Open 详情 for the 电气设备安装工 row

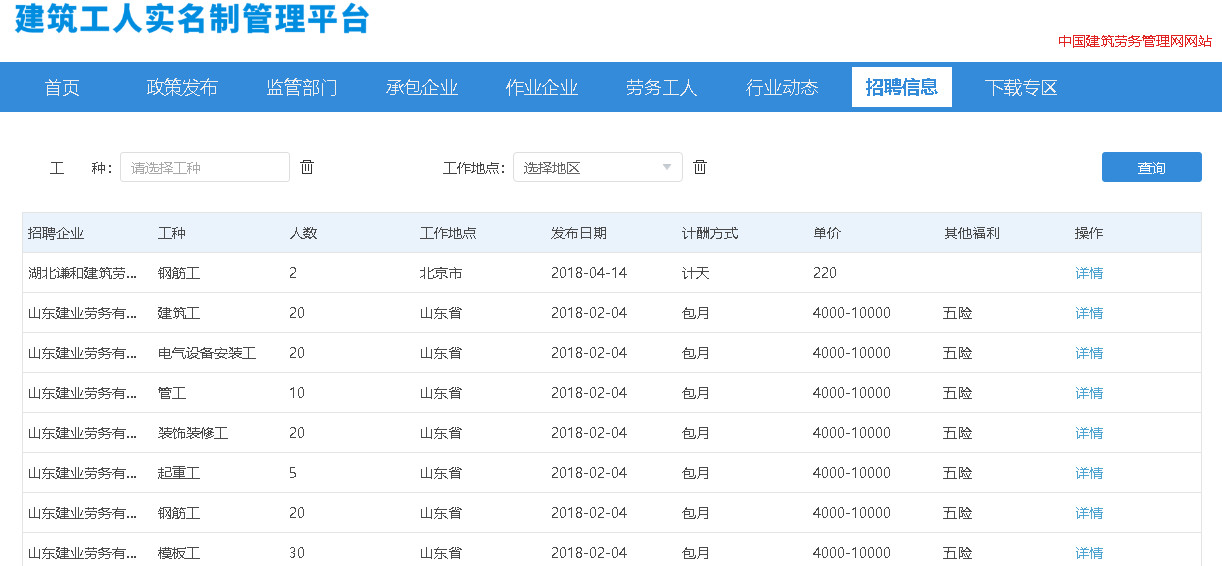pos(1089,353)
